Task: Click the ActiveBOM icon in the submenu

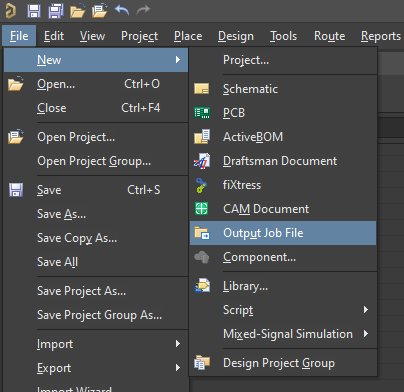Action: pyautogui.click(x=202, y=137)
